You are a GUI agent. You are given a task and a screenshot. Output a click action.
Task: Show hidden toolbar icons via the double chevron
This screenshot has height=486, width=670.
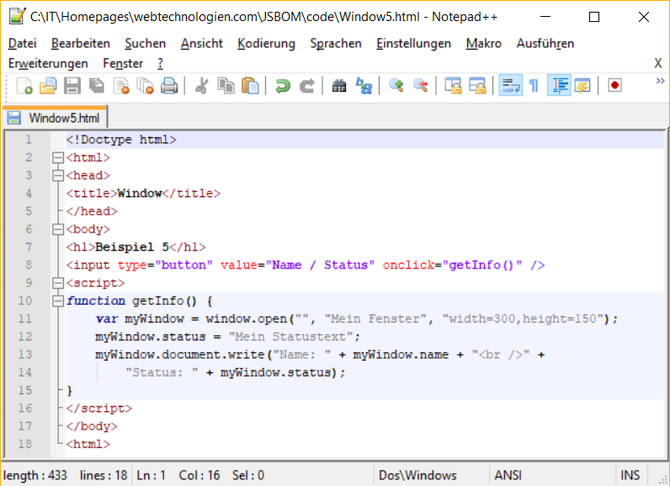pyautogui.click(x=660, y=81)
